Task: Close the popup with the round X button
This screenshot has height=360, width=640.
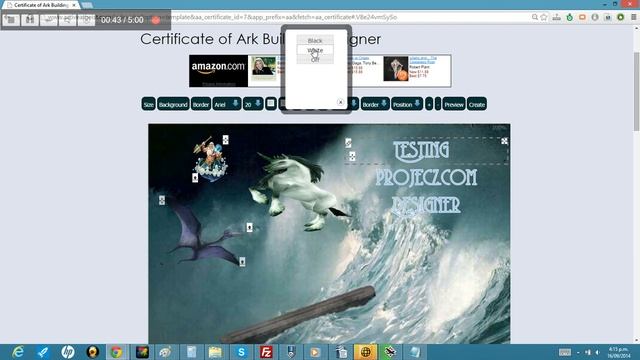Action: pyautogui.click(x=340, y=102)
